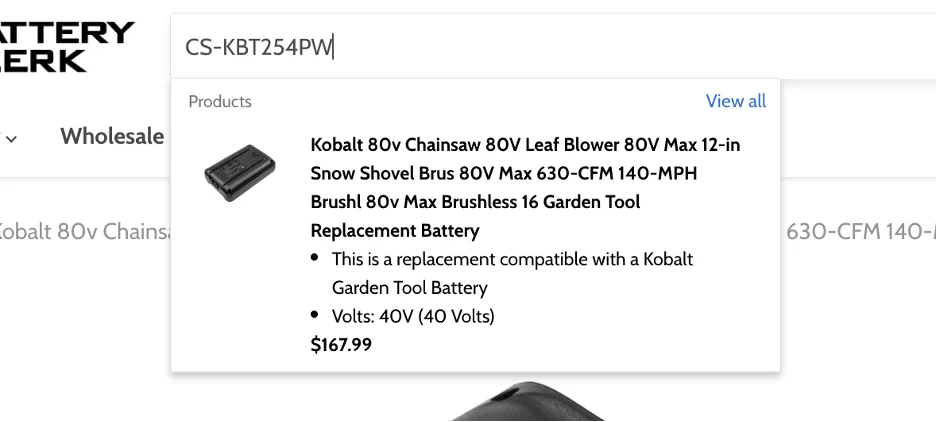Open the Wholesale menu item
Screen dimensions: 936x422
[x=112, y=136]
